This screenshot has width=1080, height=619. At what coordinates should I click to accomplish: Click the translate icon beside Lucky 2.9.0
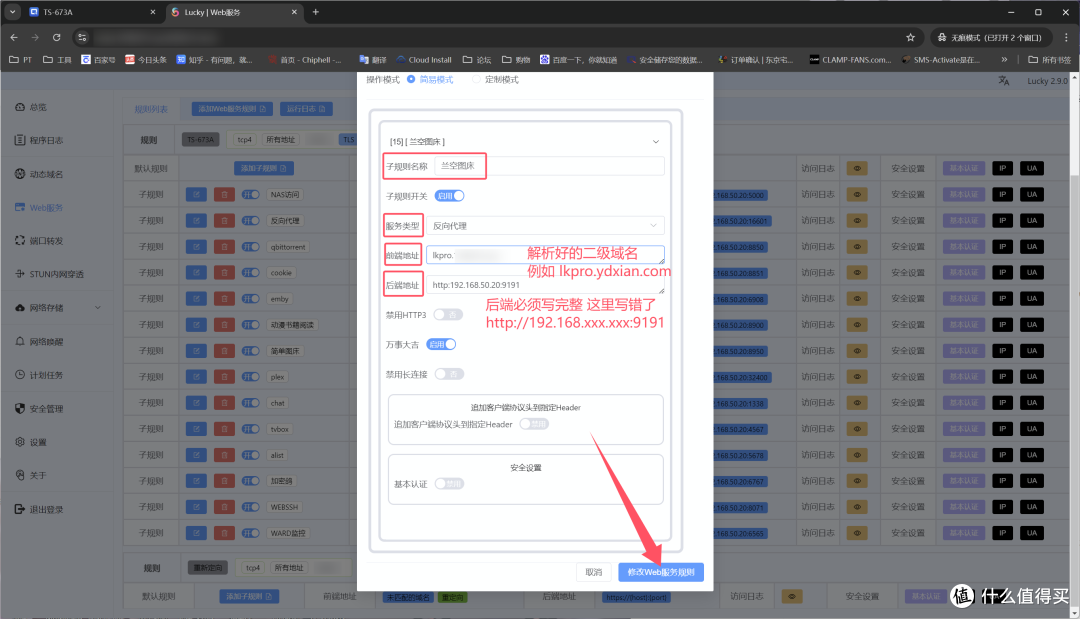(1004, 81)
